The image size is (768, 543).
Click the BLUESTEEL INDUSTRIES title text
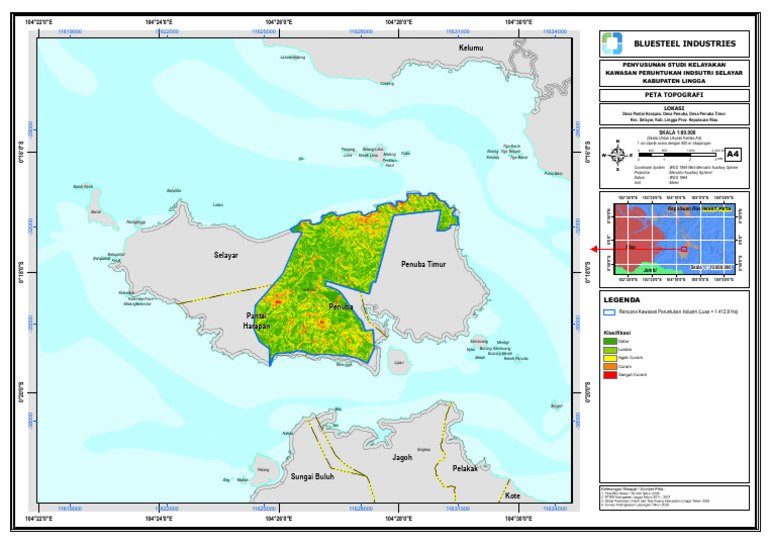coord(685,44)
